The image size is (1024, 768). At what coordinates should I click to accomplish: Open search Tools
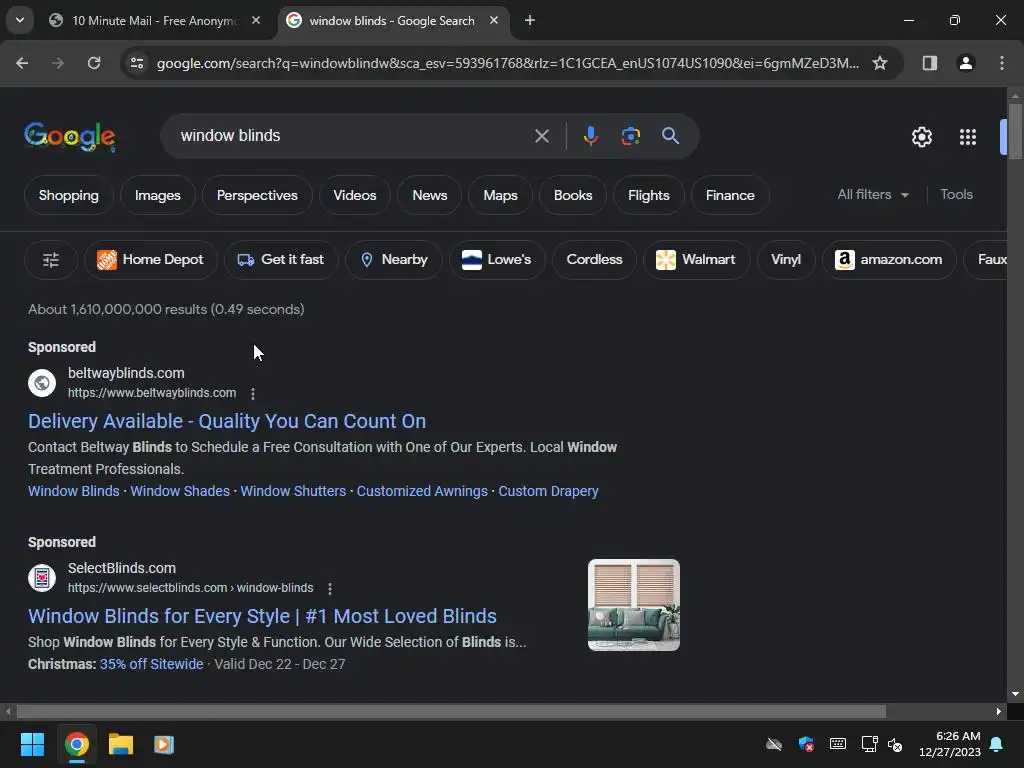956,195
